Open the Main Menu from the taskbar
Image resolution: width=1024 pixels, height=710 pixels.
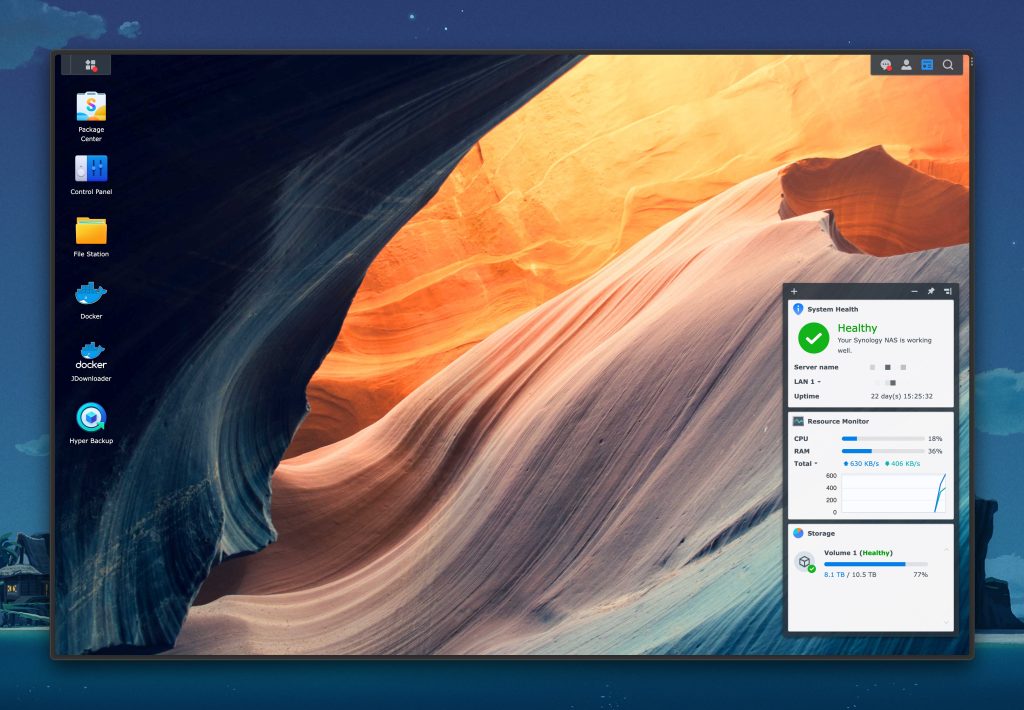[91, 65]
